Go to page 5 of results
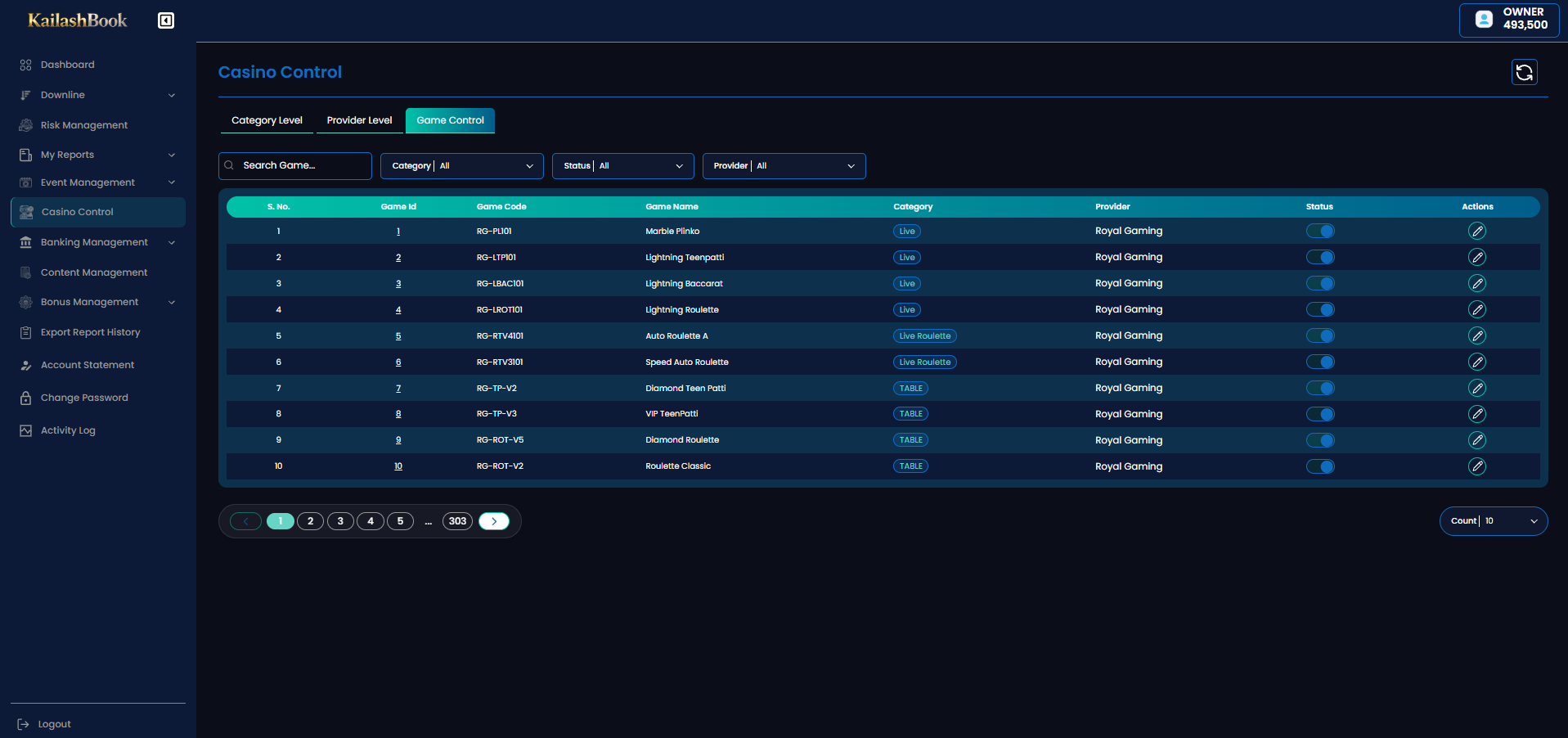Viewport: 1568px width, 738px height. 400,521
